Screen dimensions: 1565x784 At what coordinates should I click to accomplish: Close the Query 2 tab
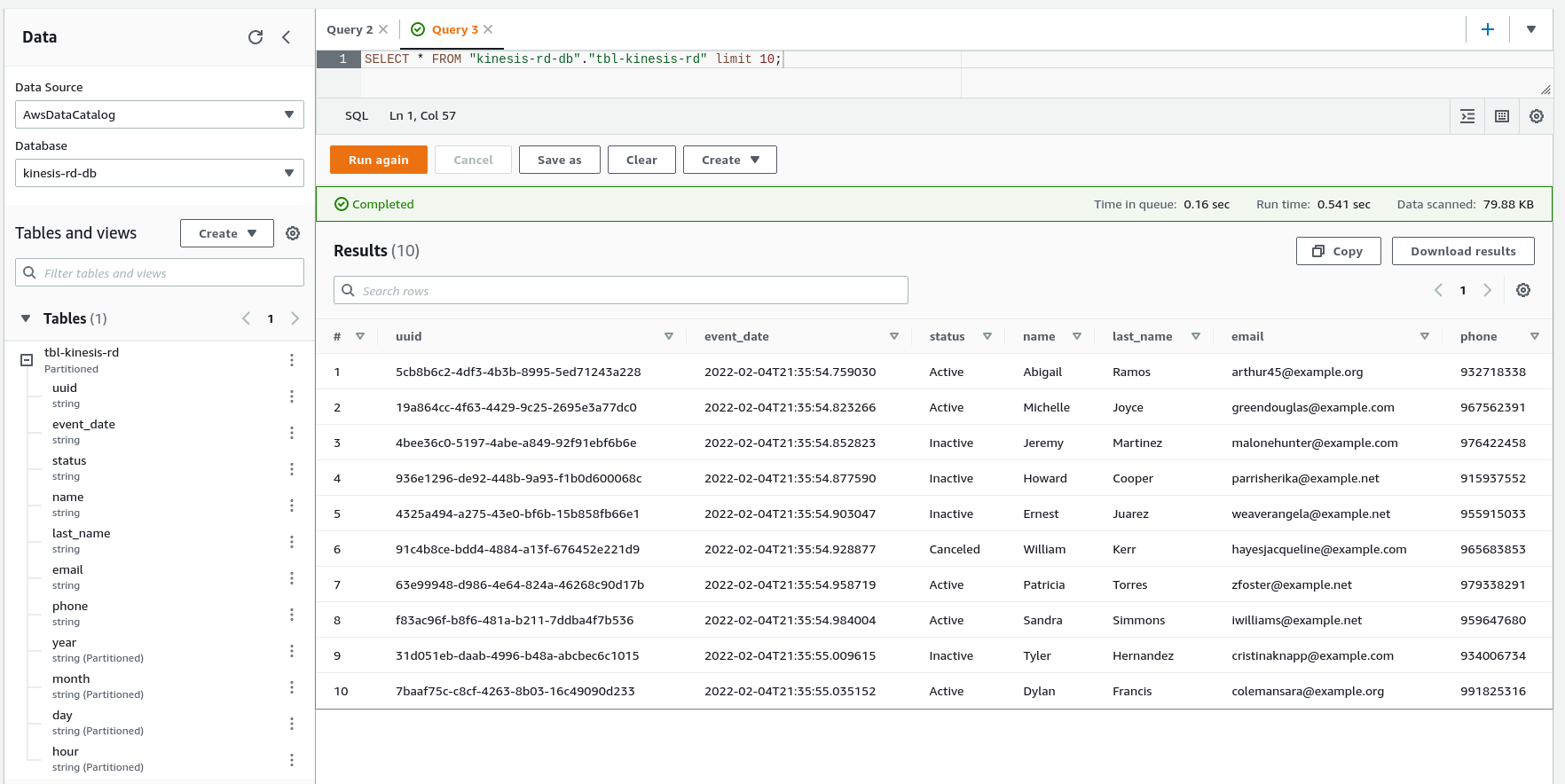pos(383,29)
